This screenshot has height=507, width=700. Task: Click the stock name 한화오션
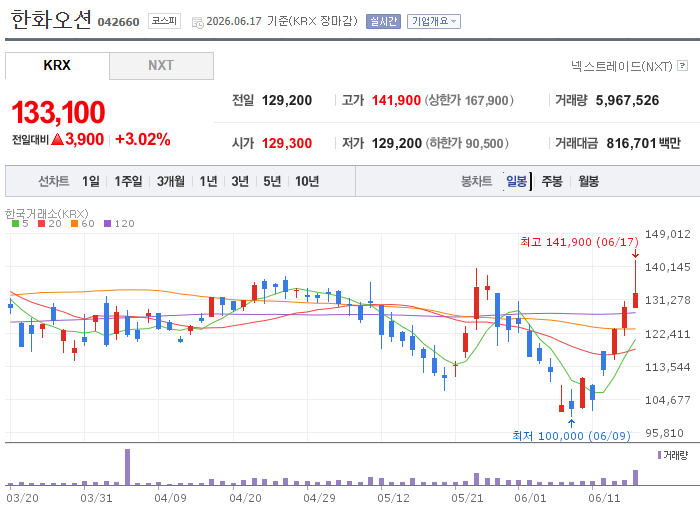coord(51,20)
